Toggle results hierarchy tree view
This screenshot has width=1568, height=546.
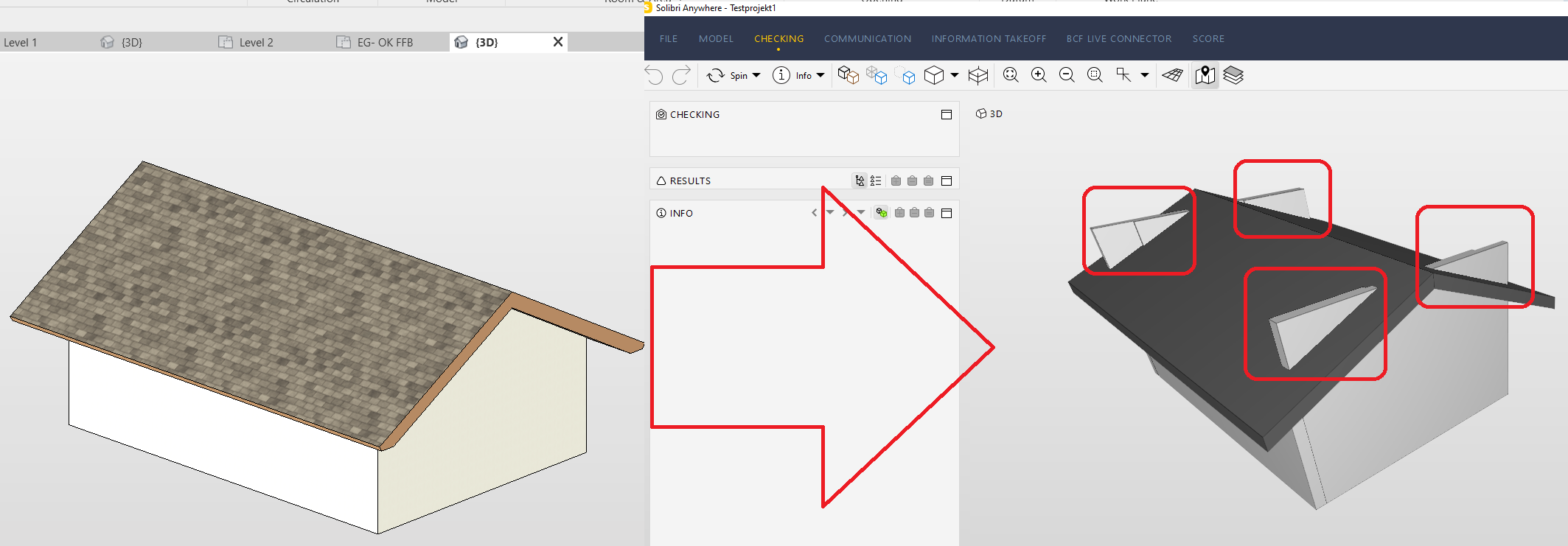click(x=860, y=181)
